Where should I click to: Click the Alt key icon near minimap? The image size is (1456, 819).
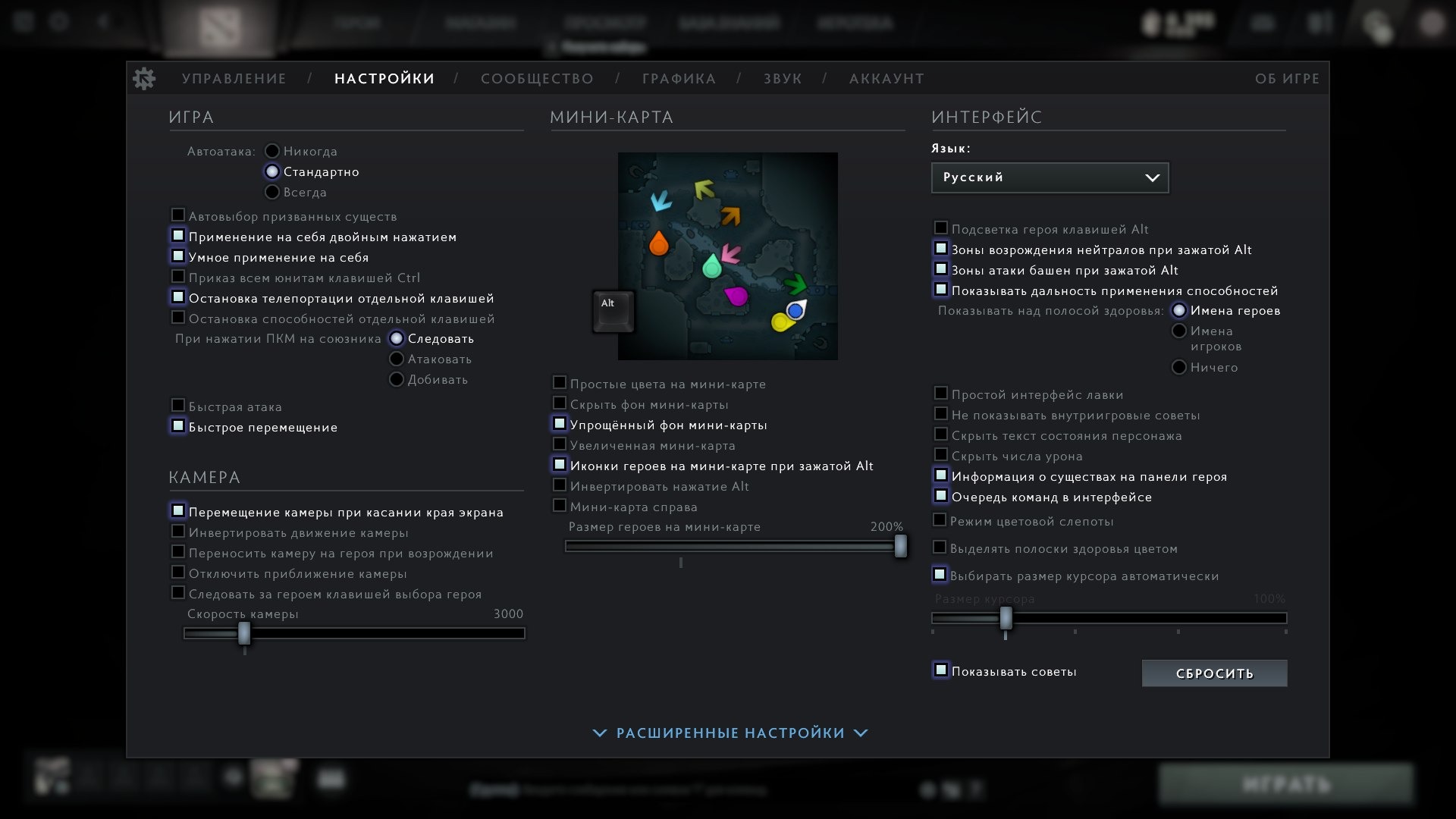(x=613, y=311)
